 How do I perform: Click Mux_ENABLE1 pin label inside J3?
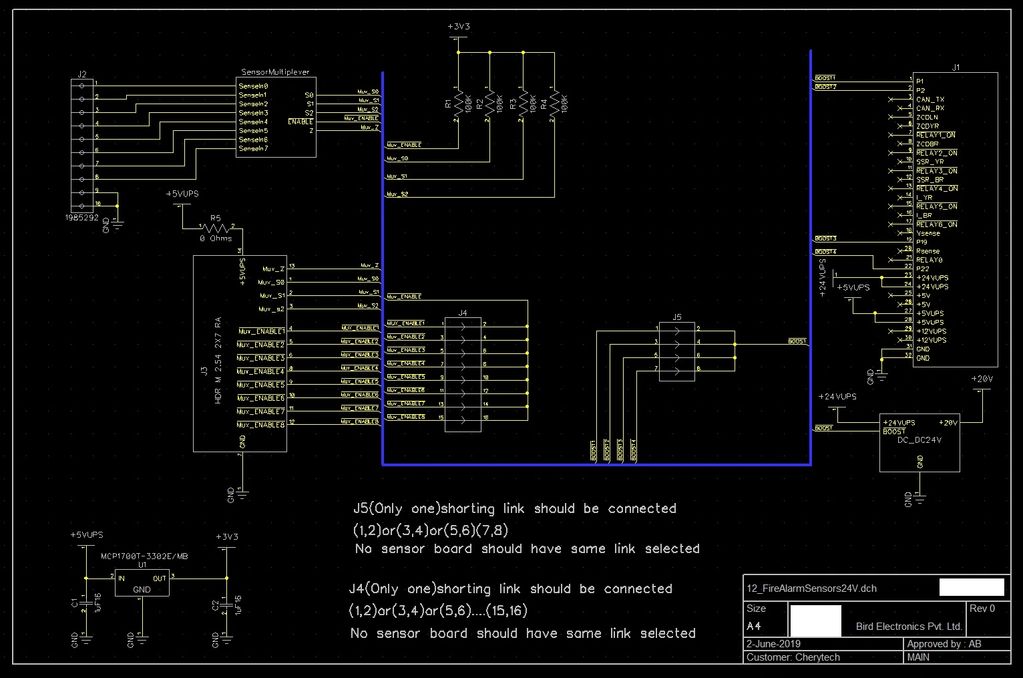(x=261, y=331)
